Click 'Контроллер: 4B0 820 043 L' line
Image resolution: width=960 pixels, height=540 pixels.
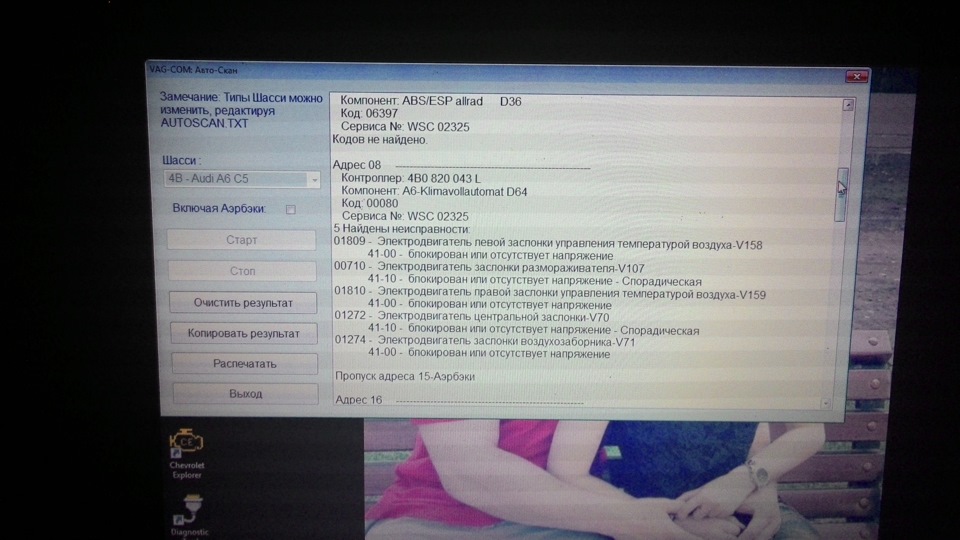click(x=411, y=178)
